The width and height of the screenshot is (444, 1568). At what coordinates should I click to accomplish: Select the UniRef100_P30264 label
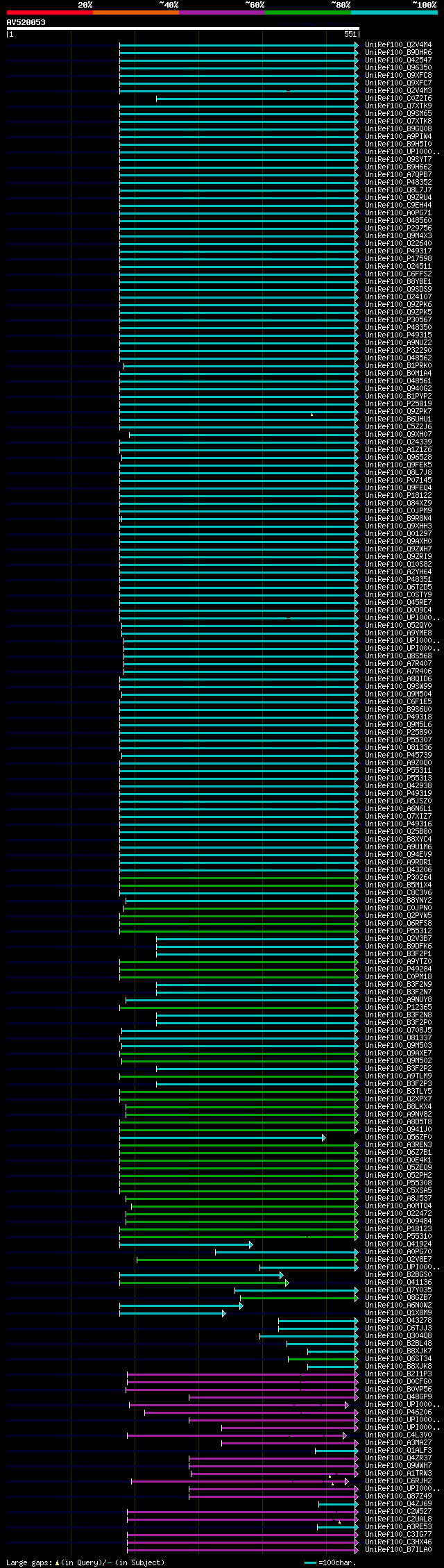pyautogui.click(x=398, y=878)
